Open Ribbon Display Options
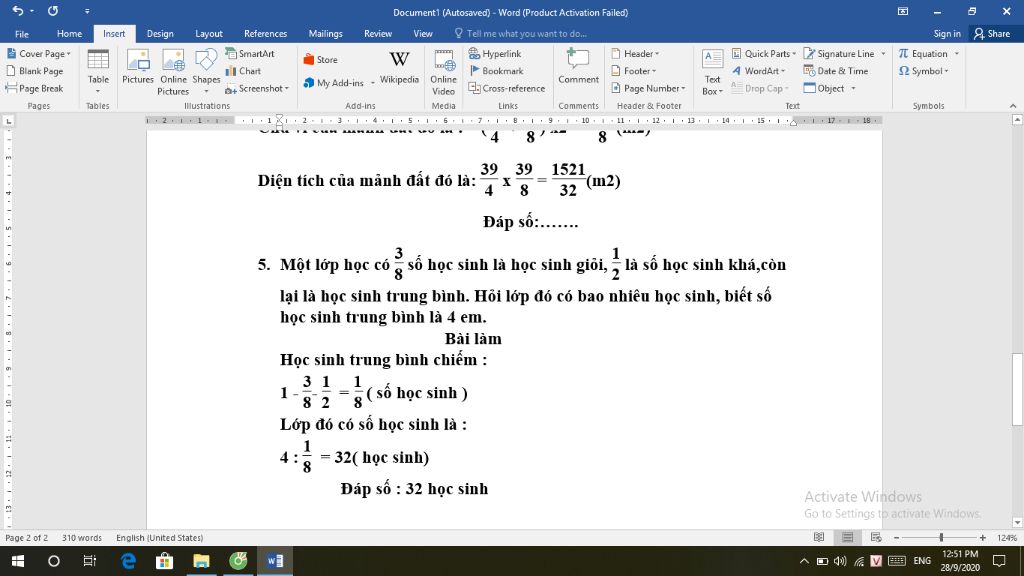The width and height of the screenshot is (1024, 576). click(x=903, y=11)
